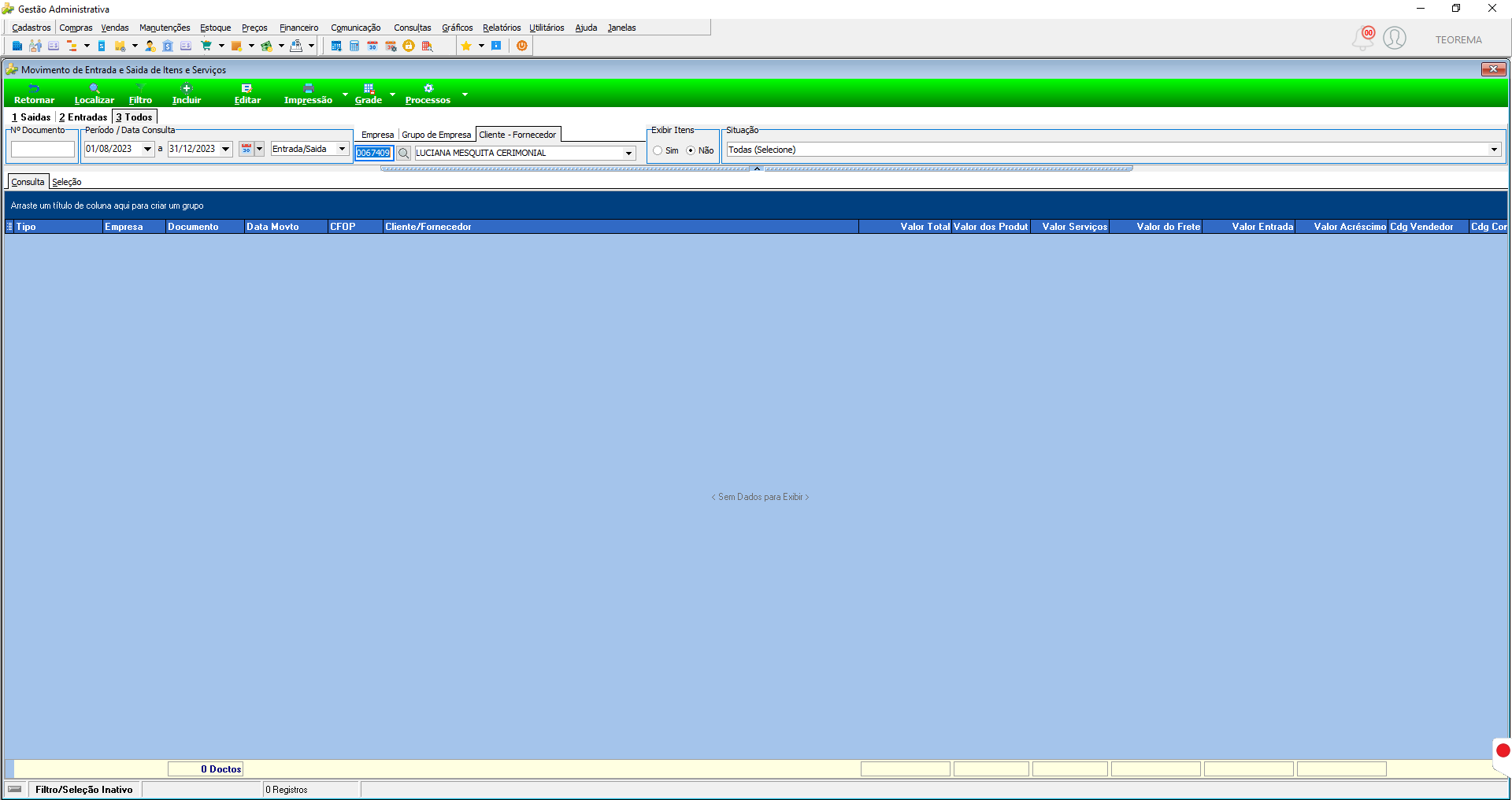Open the calculator toolbar icon

pos(354,46)
